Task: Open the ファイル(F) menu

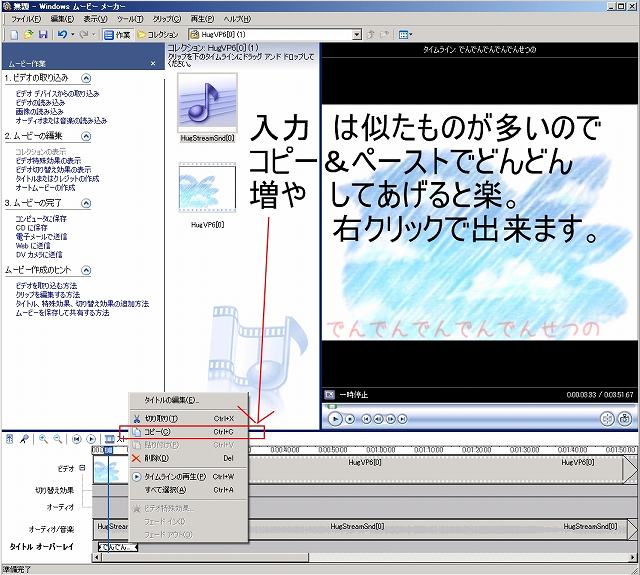Action: click(x=26, y=19)
